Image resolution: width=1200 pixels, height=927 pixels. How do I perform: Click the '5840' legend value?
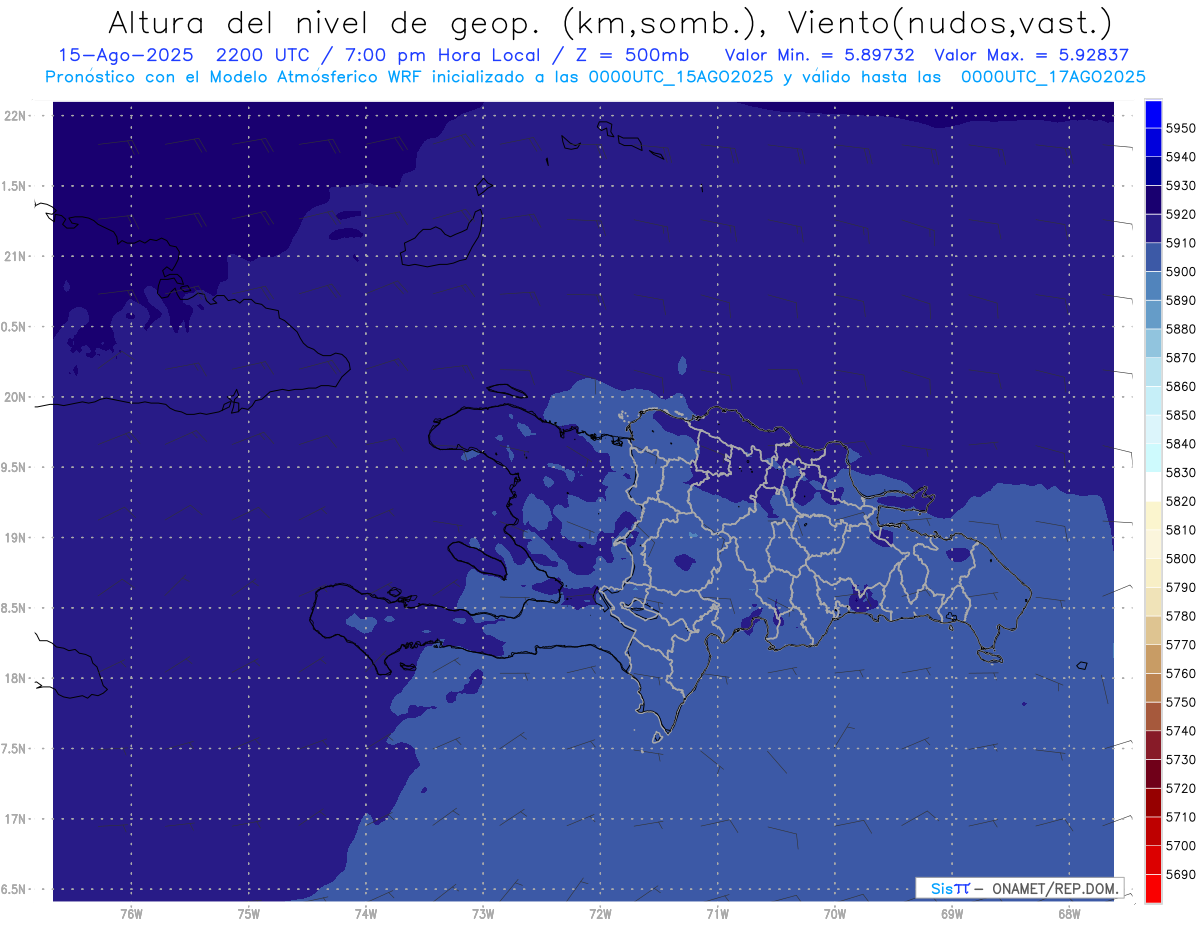tap(1180, 444)
